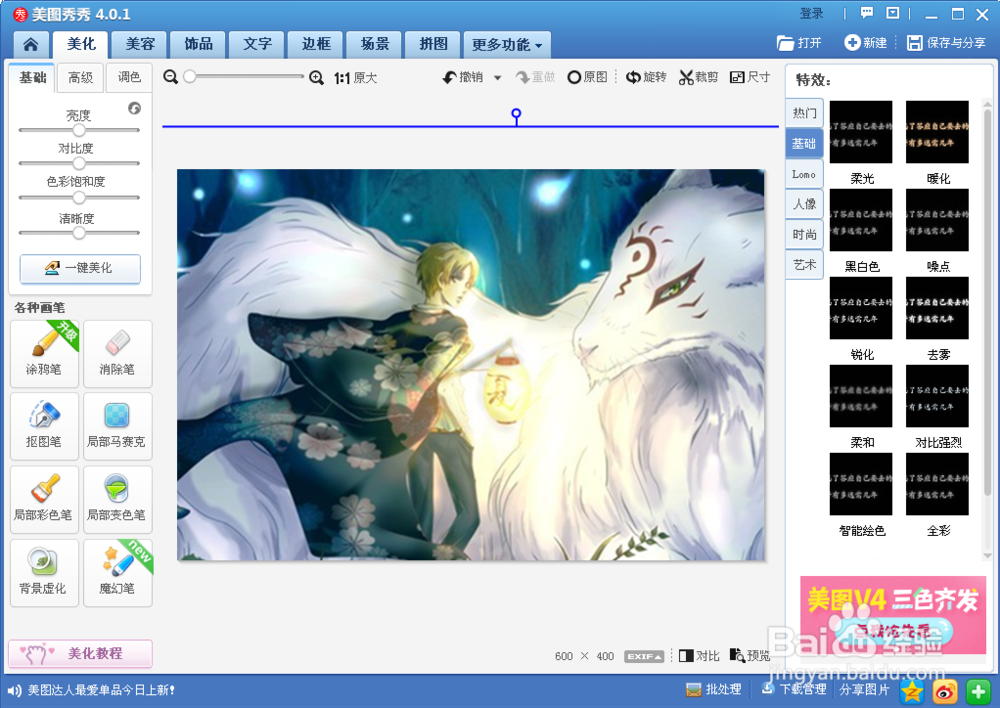Click the EXIF info badge
The height and width of the screenshot is (708, 1000).
tap(644, 656)
